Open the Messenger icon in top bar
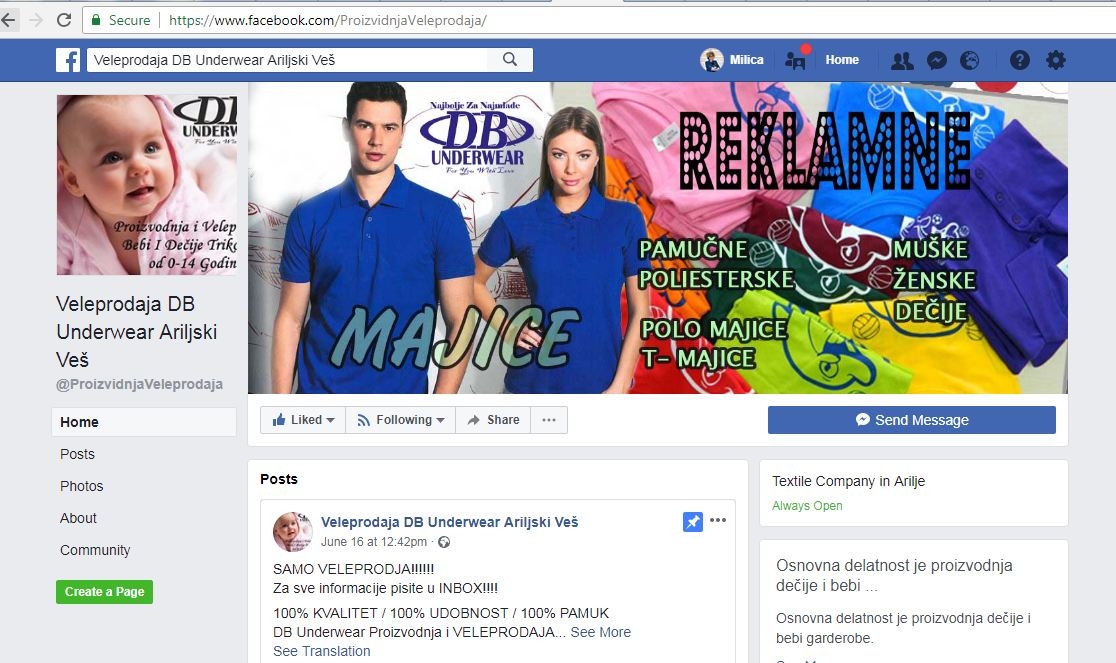This screenshot has width=1116, height=663. click(x=937, y=60)
